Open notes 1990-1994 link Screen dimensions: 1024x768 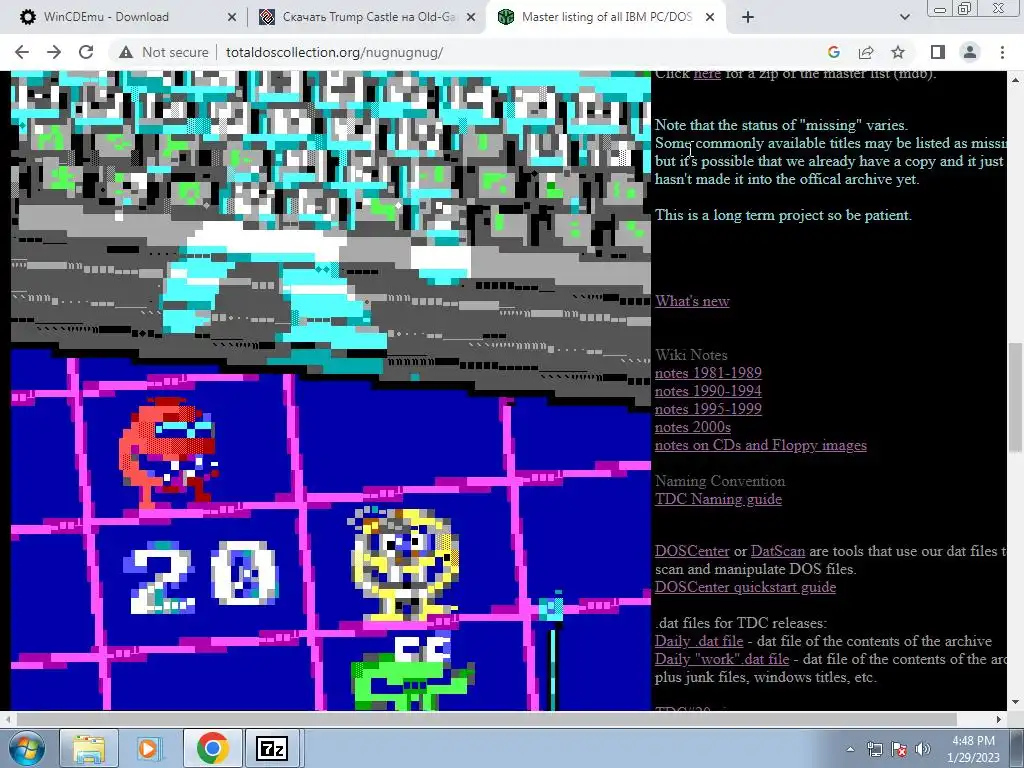pyautogui.click(x=708, y=391)
